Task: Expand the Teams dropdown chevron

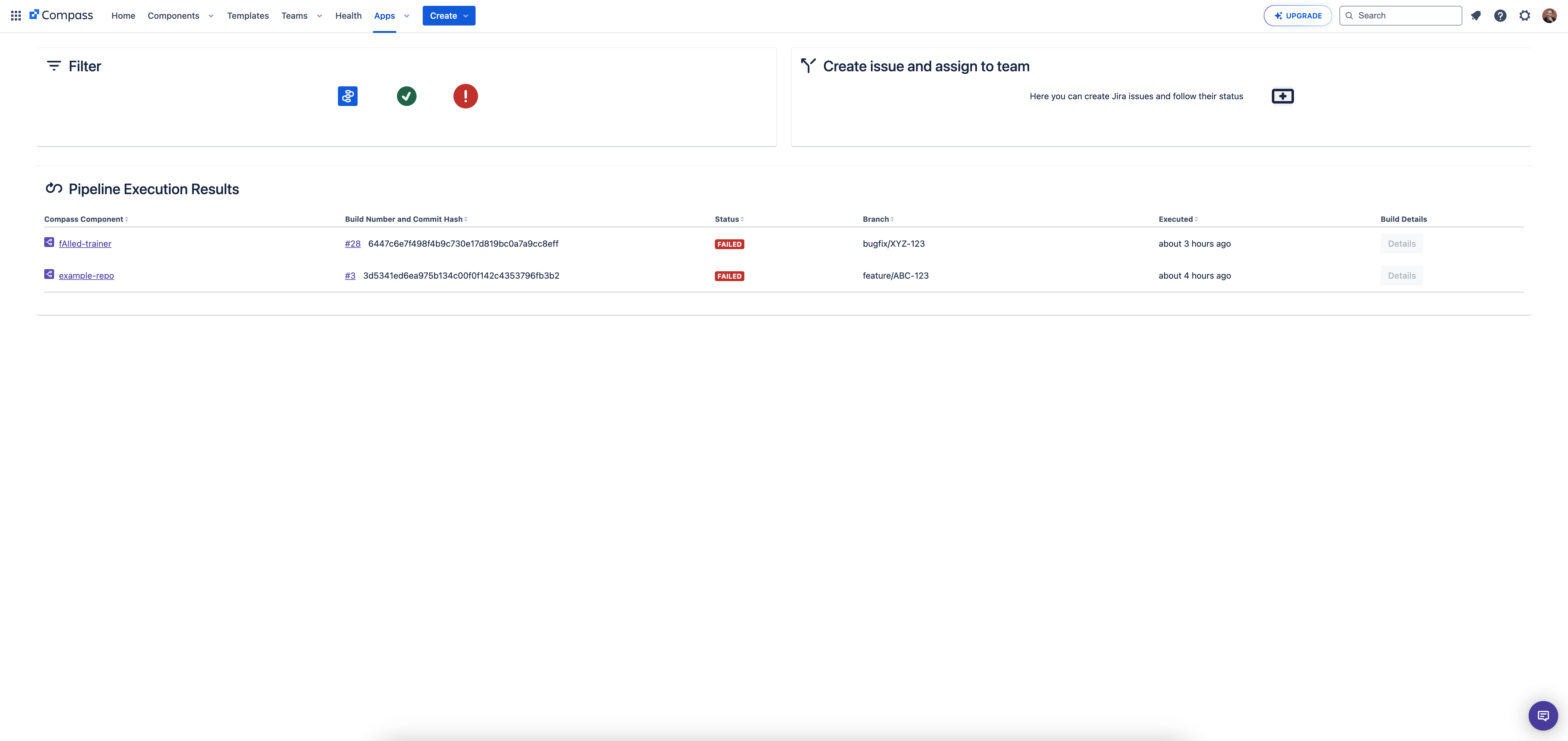Action: 319,16
